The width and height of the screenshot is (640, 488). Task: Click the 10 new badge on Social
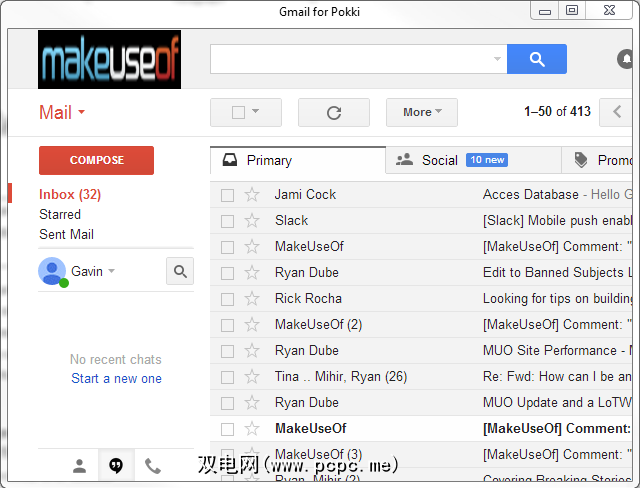click(x=487, y=160)
